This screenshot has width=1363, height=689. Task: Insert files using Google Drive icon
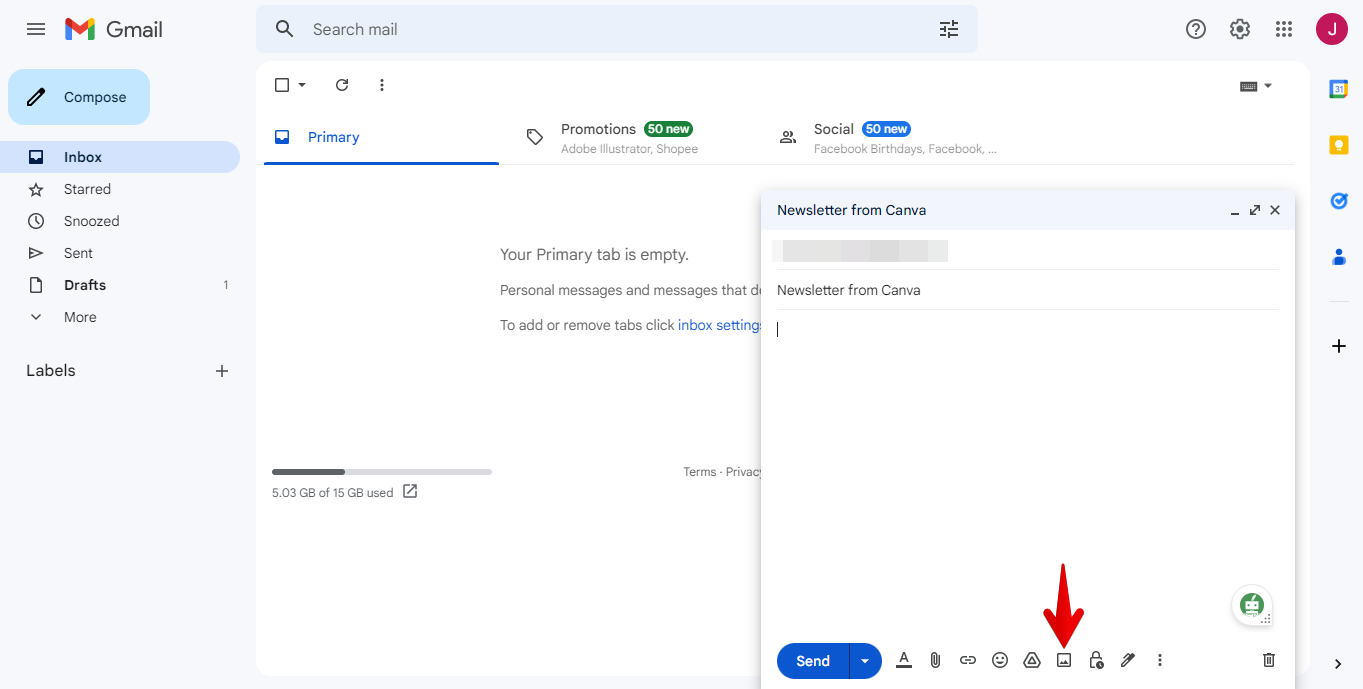1032,660
